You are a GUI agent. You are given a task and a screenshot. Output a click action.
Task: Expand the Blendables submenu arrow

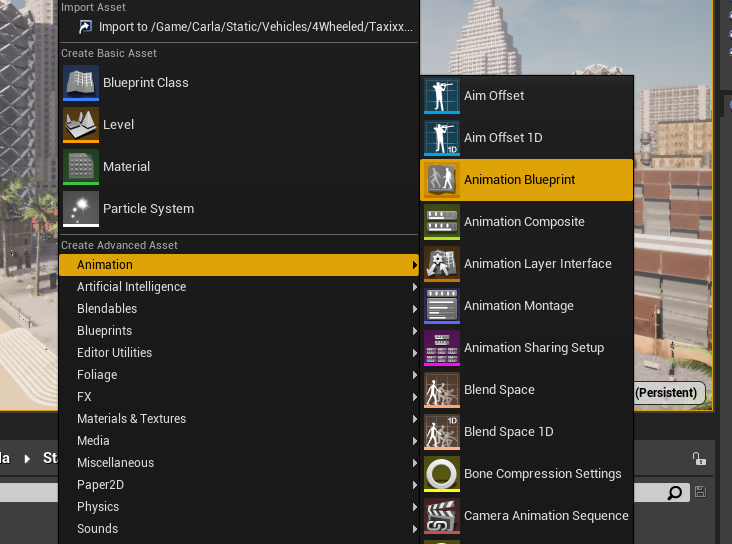coord(415,309)
